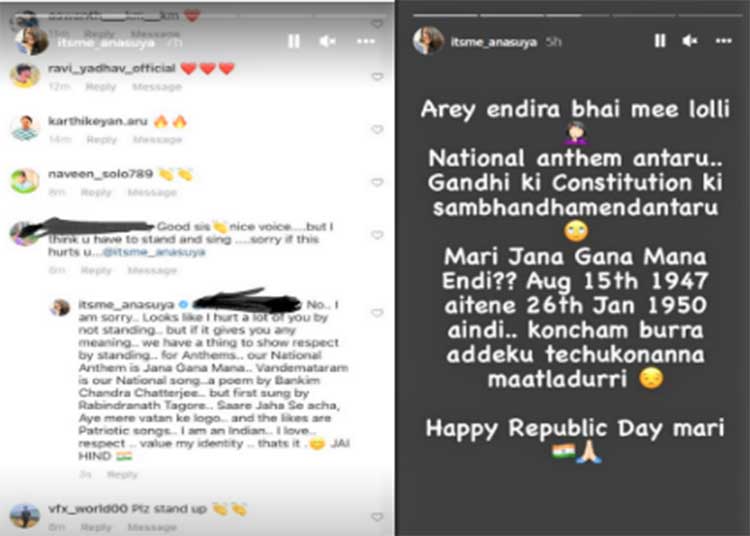This screenshot has height=536, width=750.
Task: Pause the left story with pause icon
Action: click(294, 41)
